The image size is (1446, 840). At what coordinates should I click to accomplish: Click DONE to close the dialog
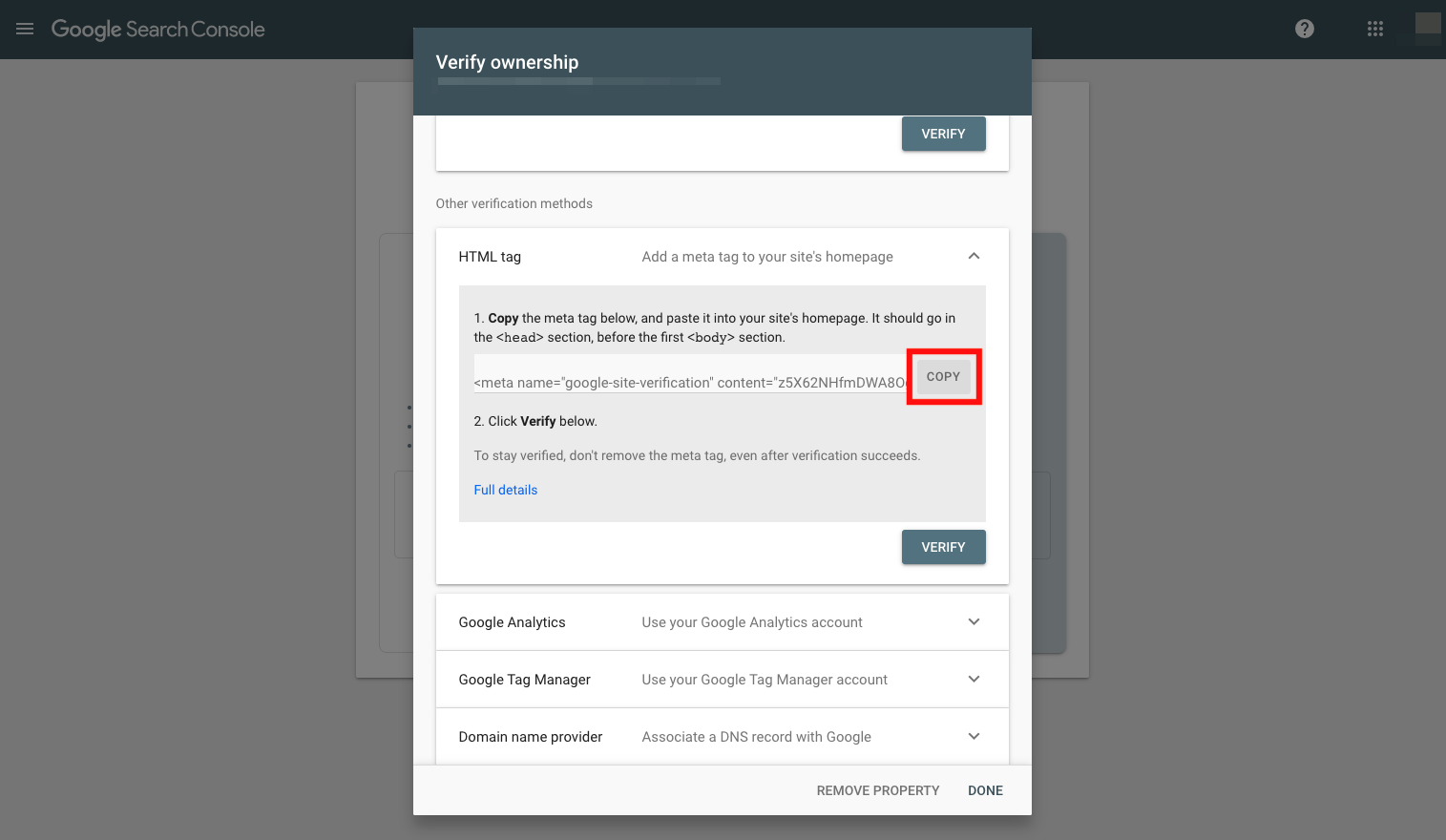pos(985,790)
